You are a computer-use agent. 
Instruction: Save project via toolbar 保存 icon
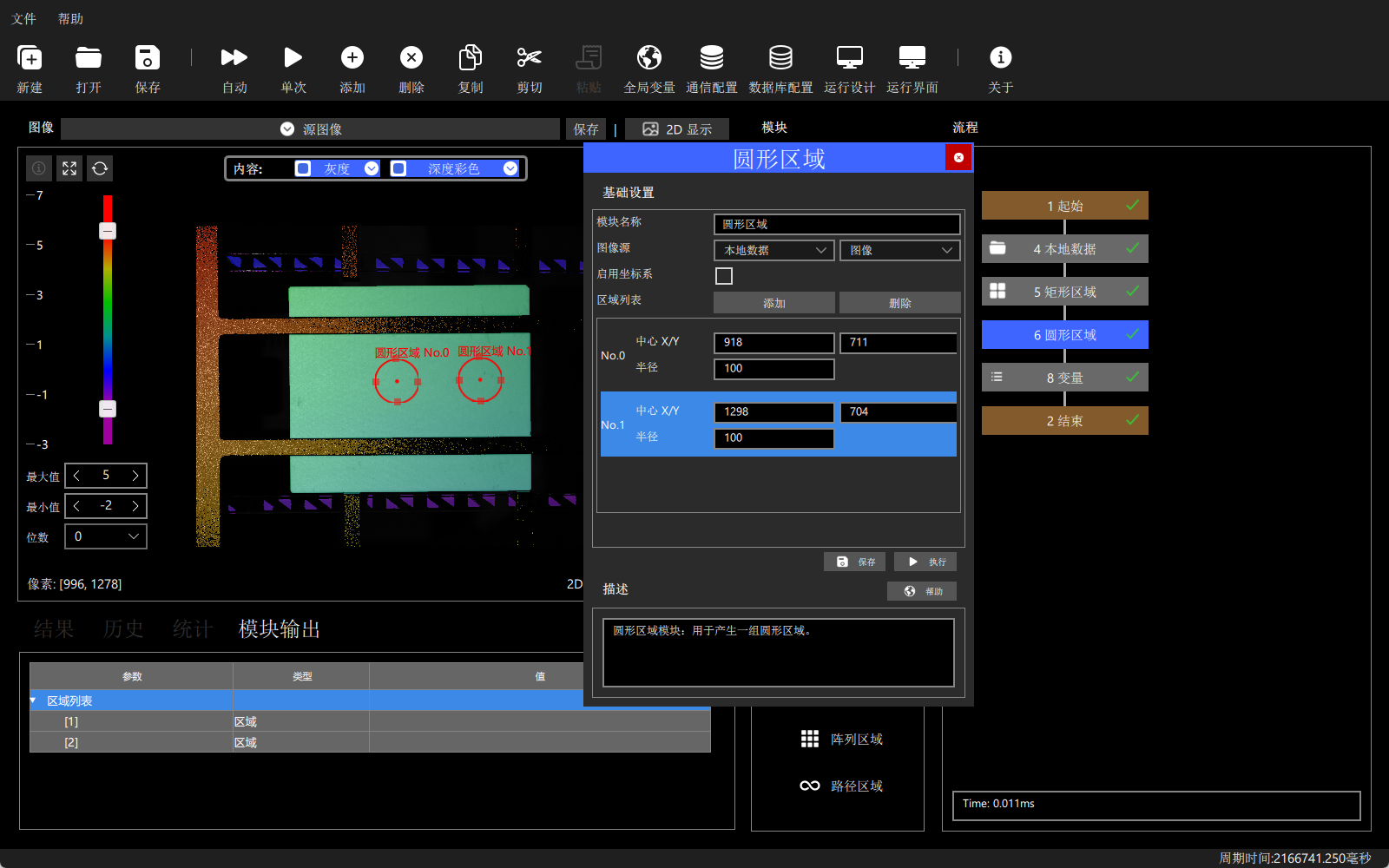pyautogui.click(x=148, y=58)
